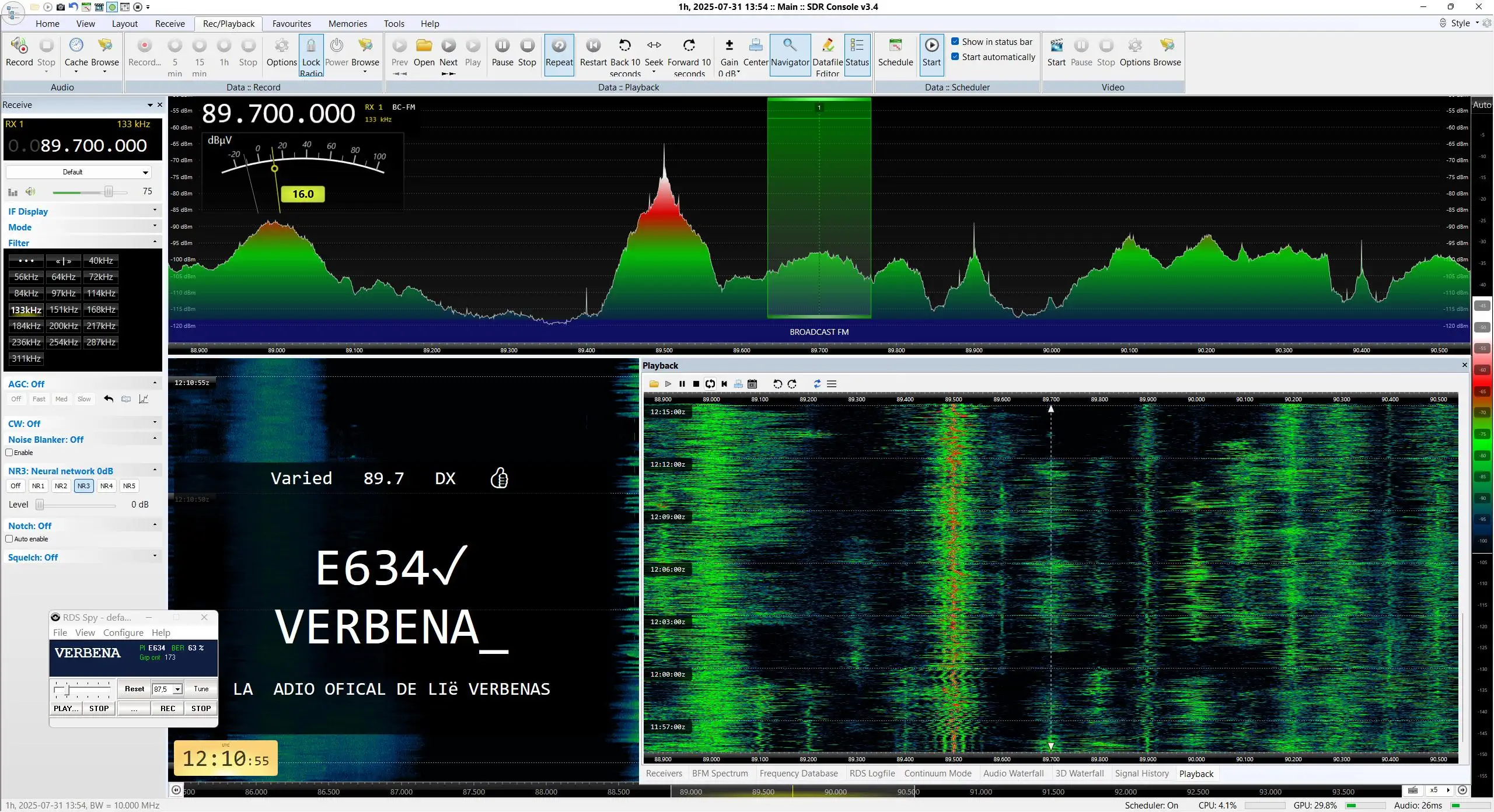Select the 151kHz filter button
The height and width of the screenshot is (812, 1494).
[x=64, y=310]
